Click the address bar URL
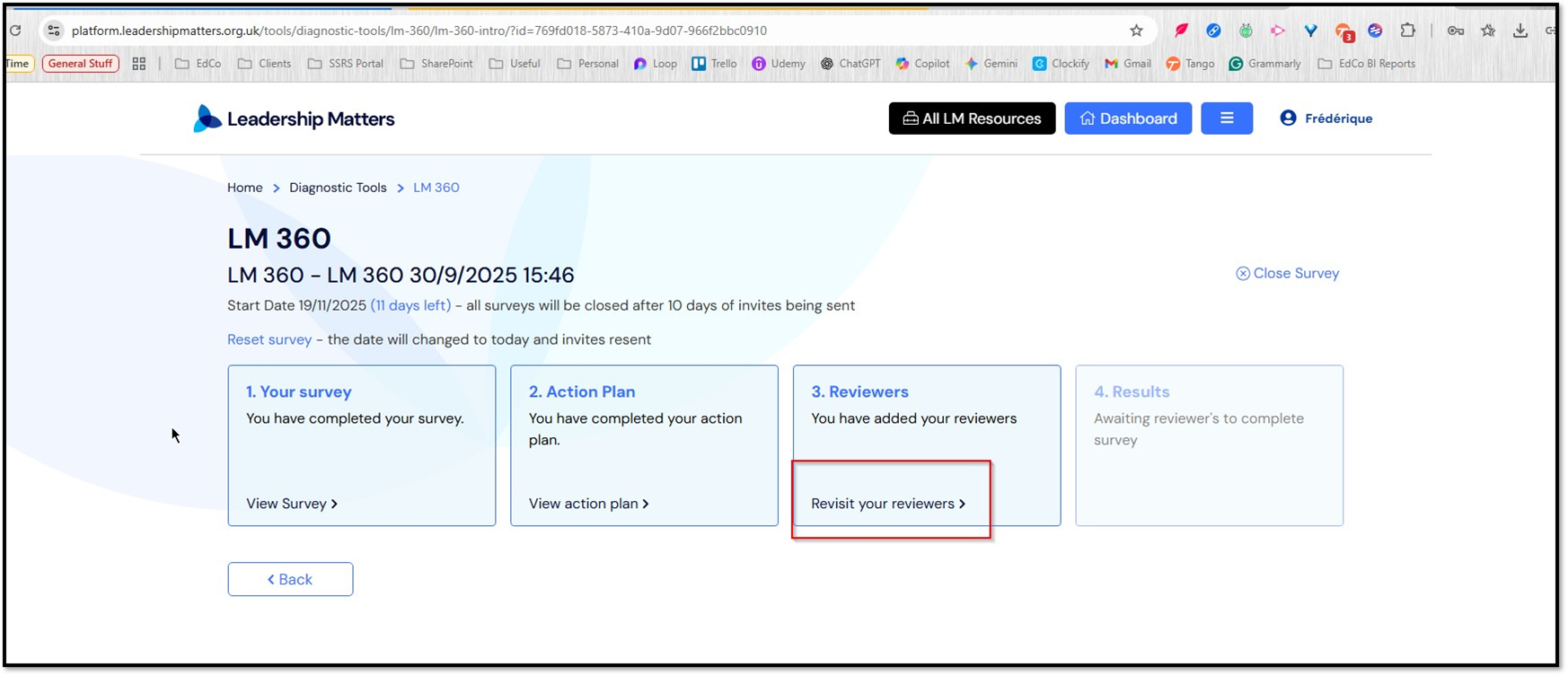This screenshot has height=676, width=1568. tap(419, 31)
